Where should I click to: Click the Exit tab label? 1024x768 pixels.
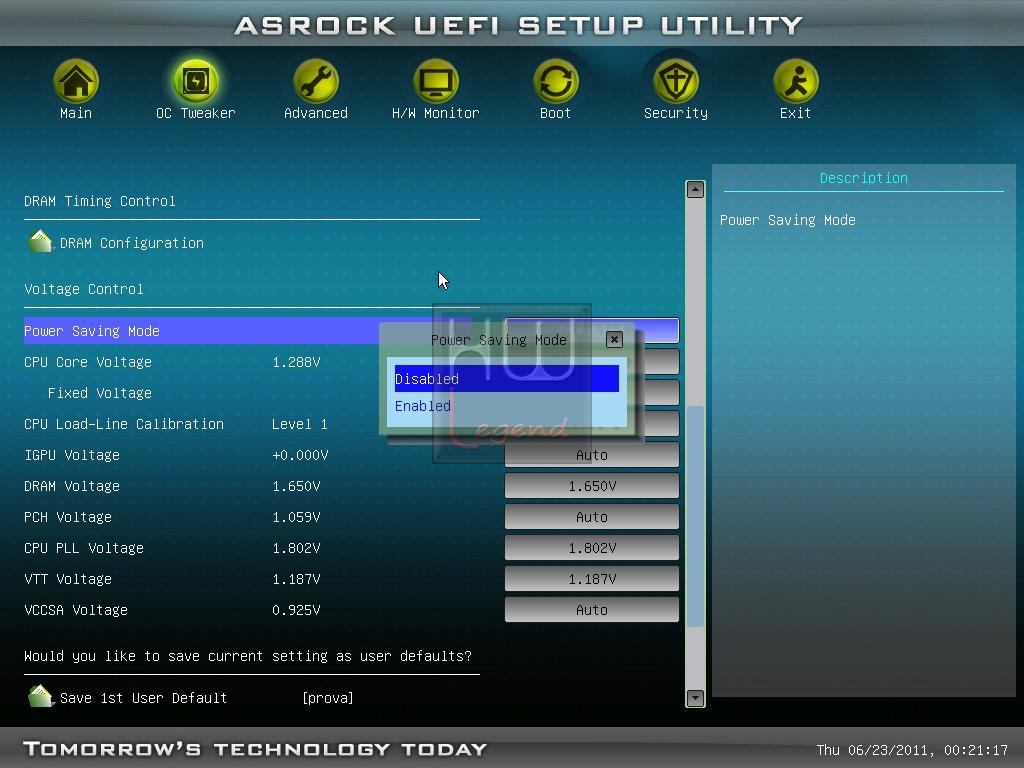pos(795,113)
